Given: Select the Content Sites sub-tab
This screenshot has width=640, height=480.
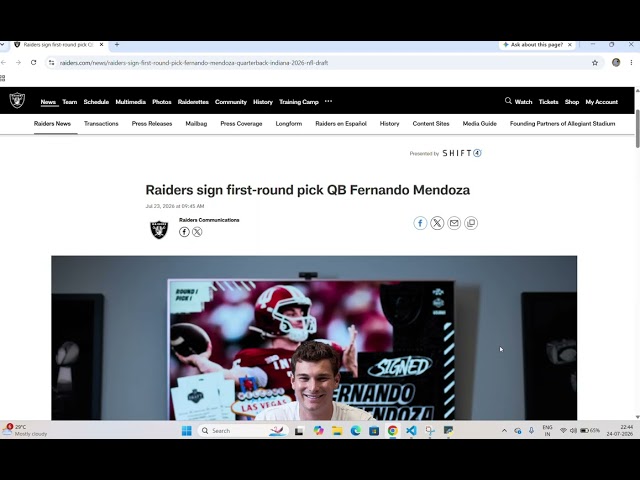Looking at the screenshot, I should pyautogui.click(x=431, y=123).
